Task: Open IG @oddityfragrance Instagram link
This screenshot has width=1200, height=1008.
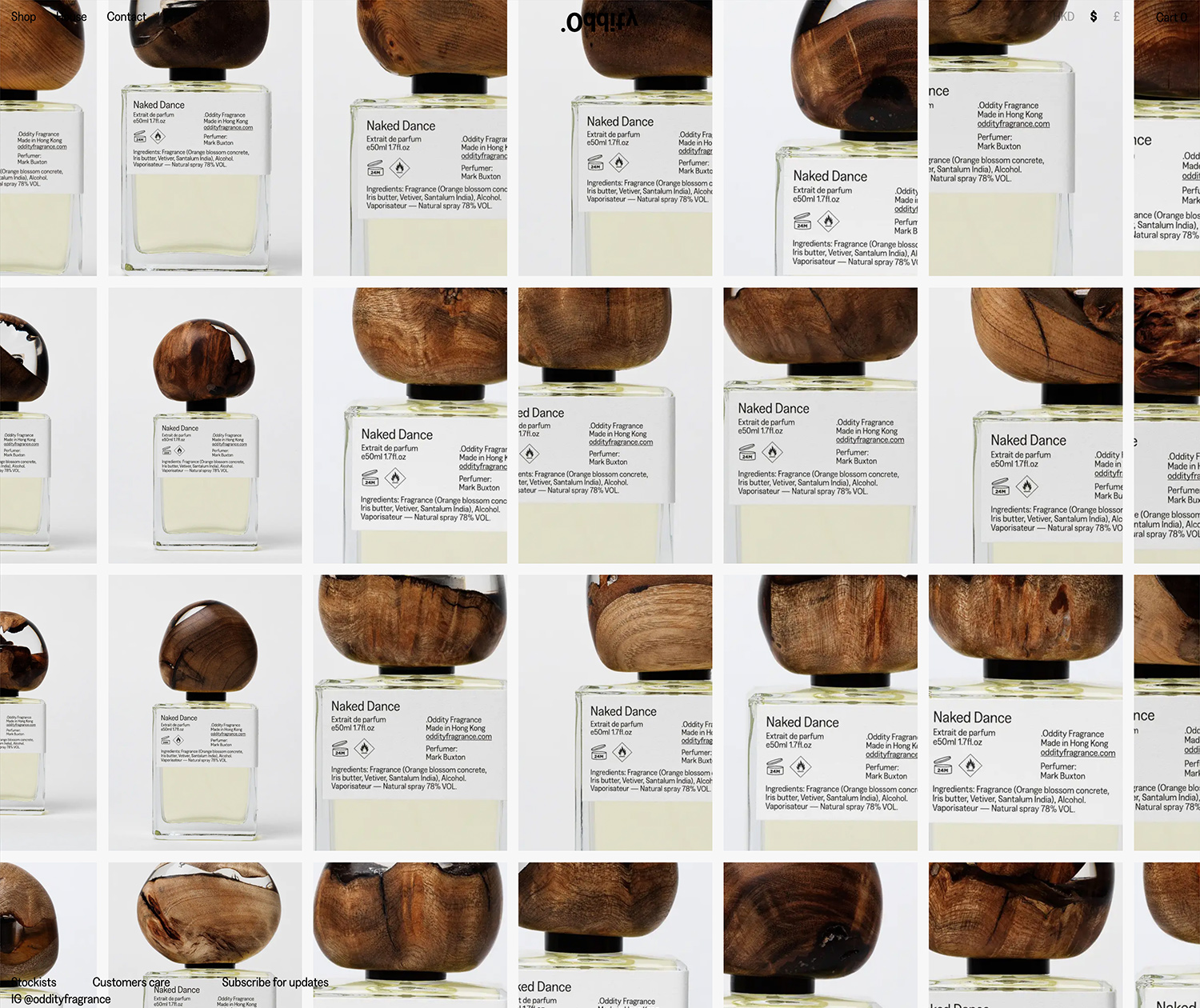Action: (61, 999)
